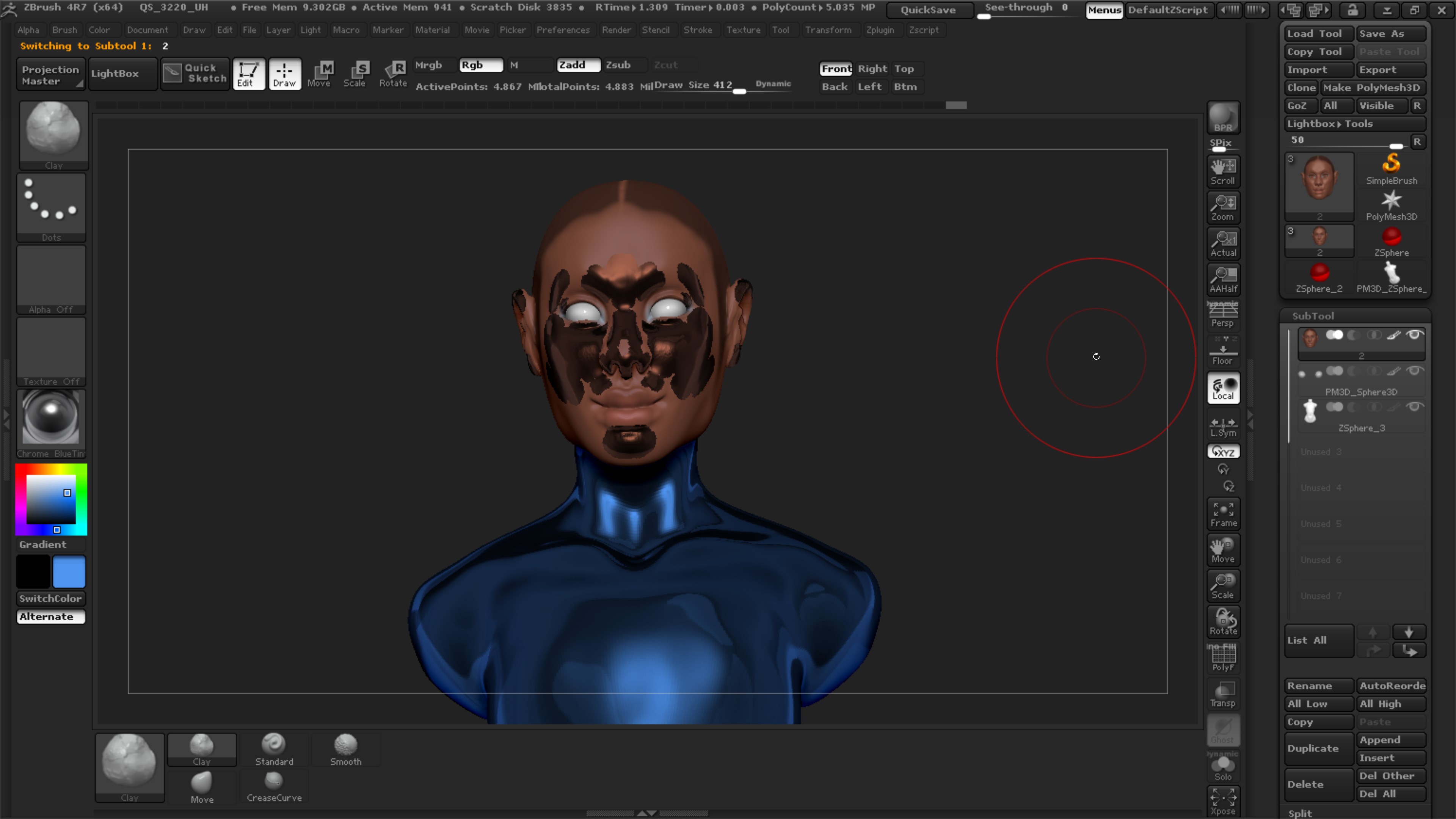
Task: Pick a color in the color picker
Action: tap(51, 500)
